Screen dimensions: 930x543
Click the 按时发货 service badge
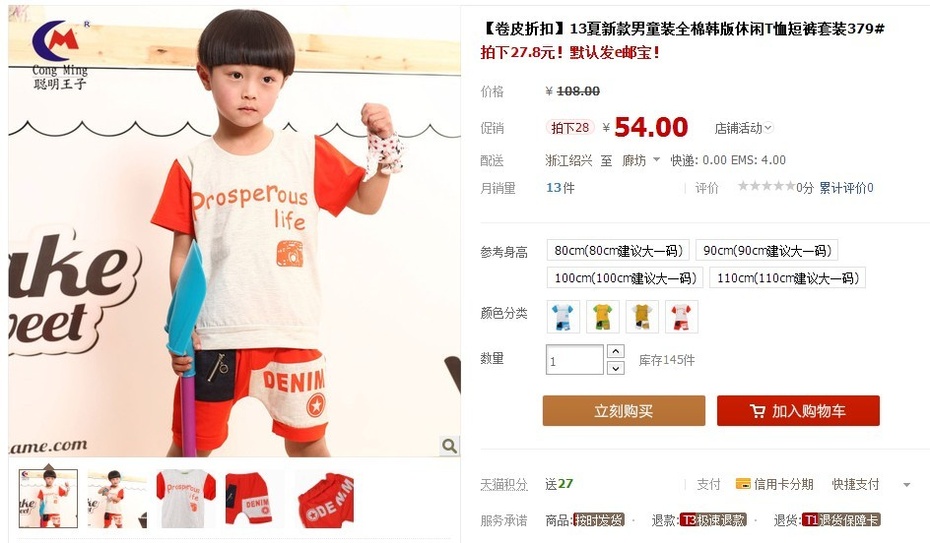(x=598, y=520)
